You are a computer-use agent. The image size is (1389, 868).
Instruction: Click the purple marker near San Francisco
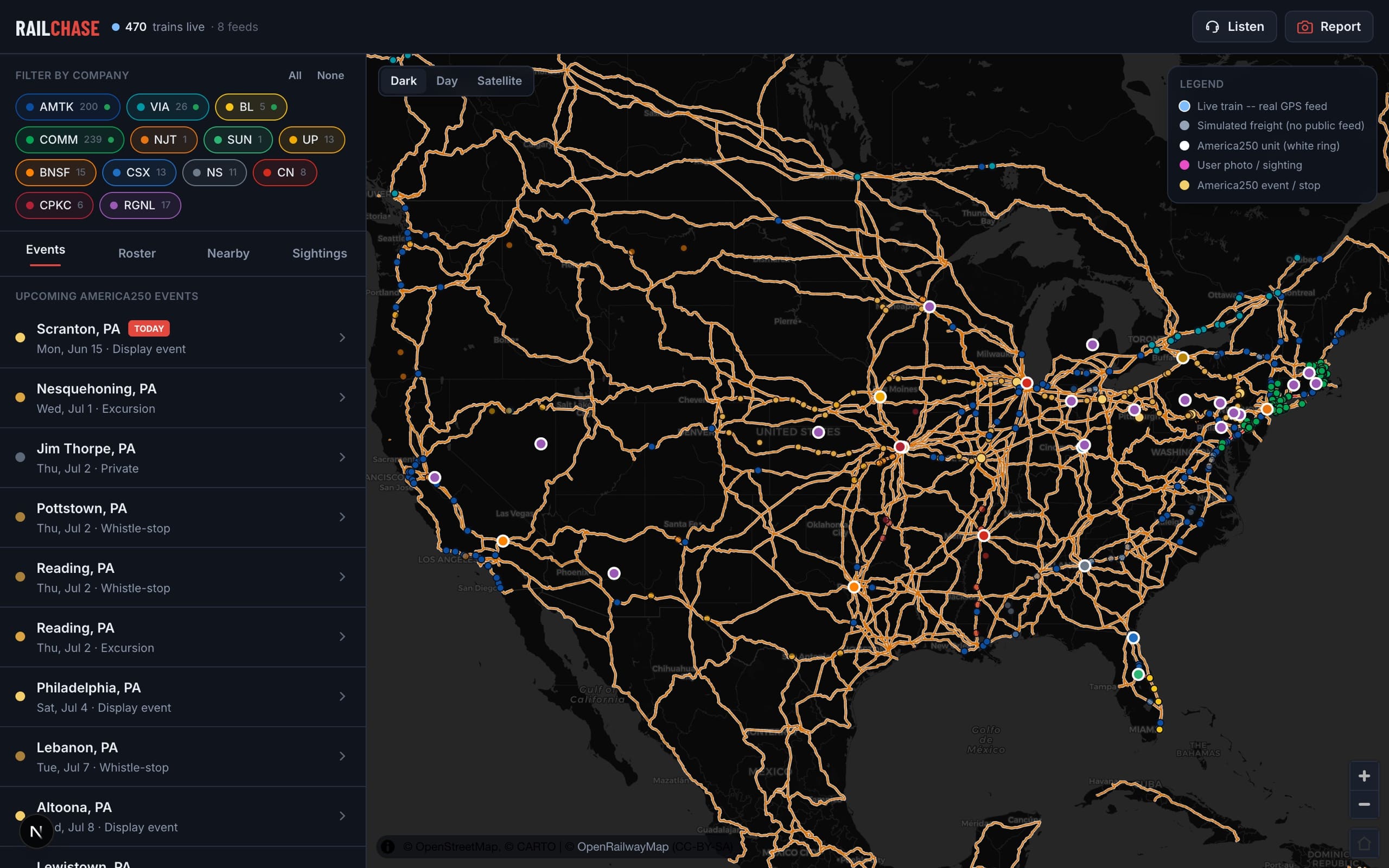pyautogui.click(x=435, y=477)
